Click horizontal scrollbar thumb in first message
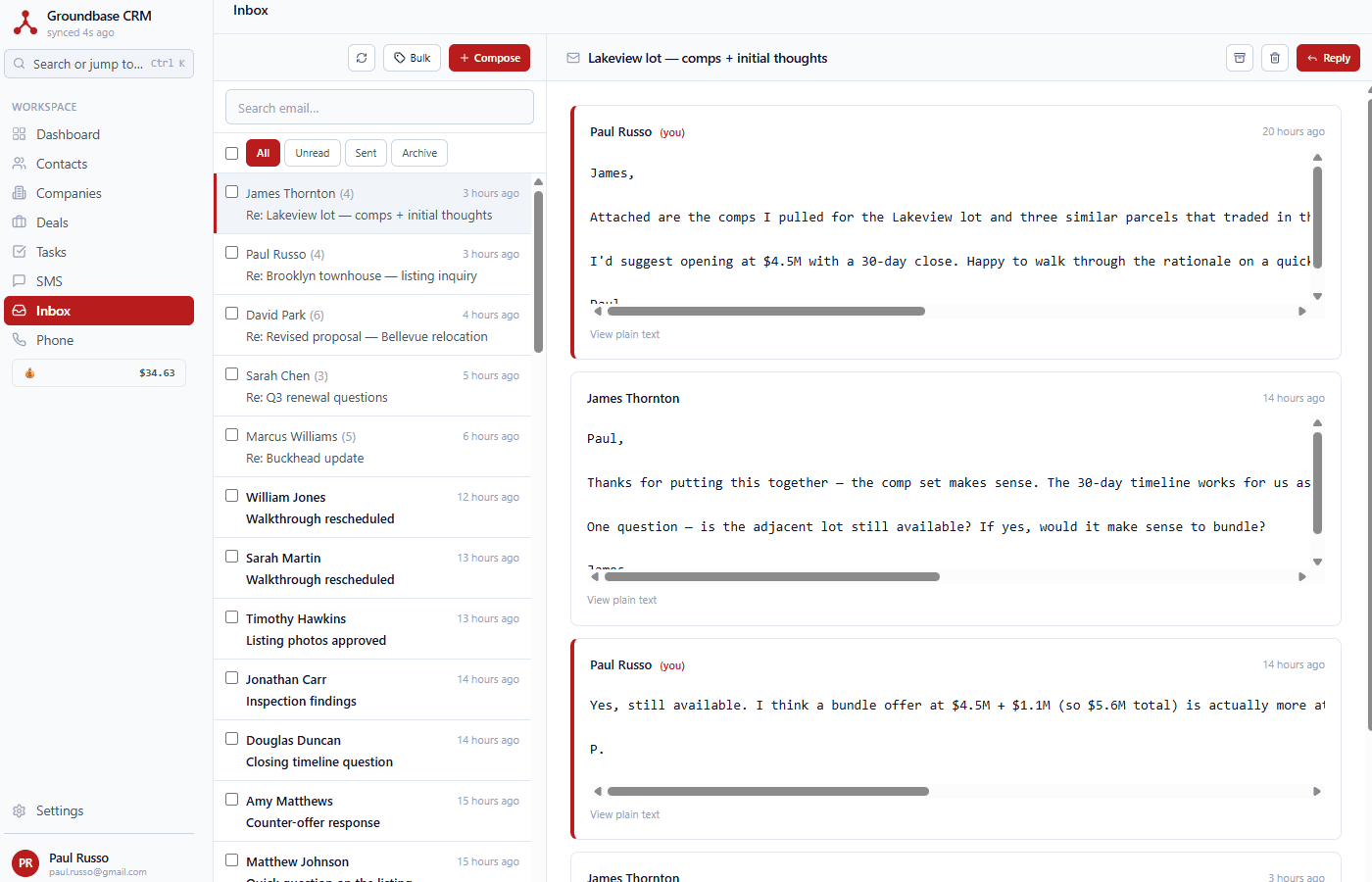1372x882 pixels. click(765, 312)
